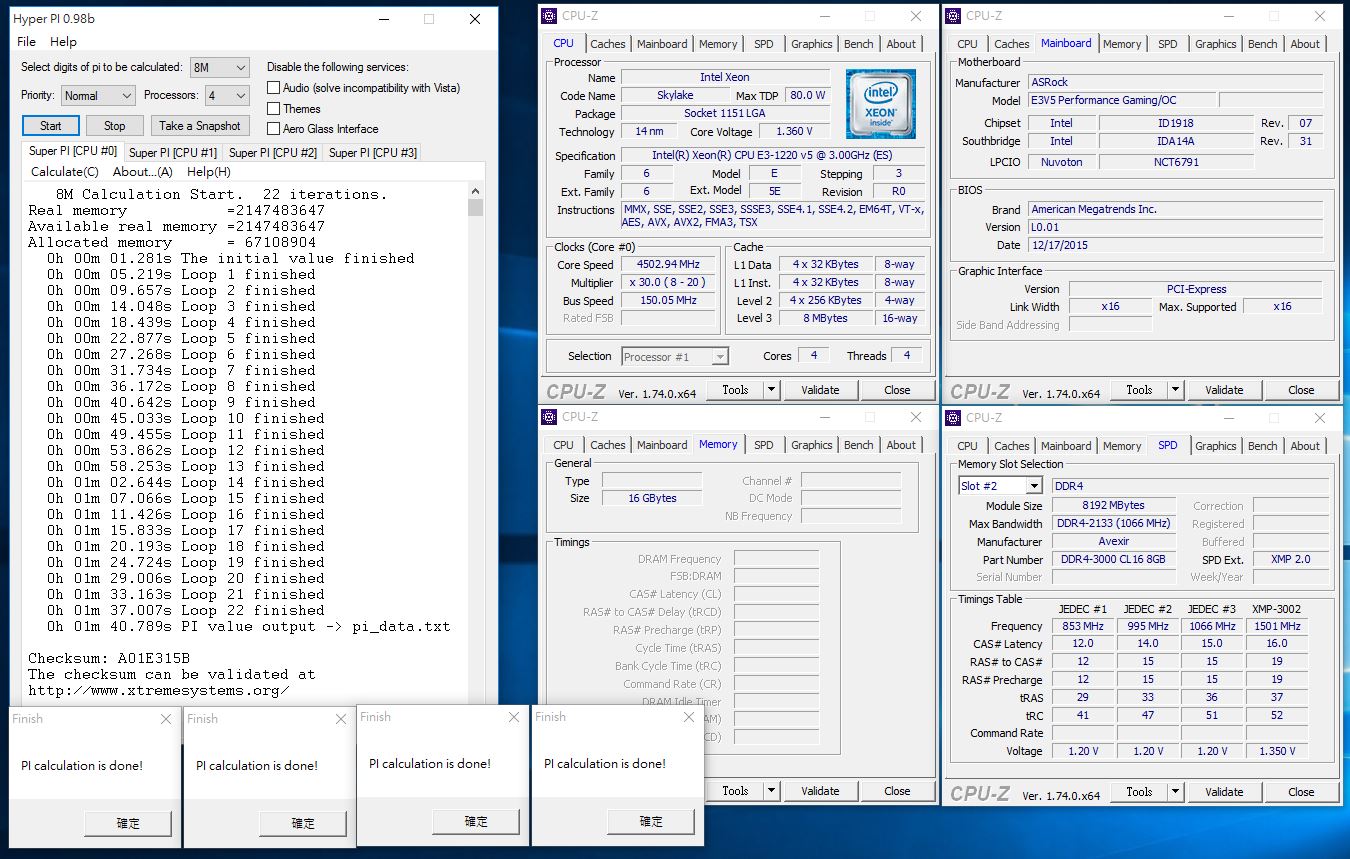Click Validate in the CPU tab window
Viewport: 1350px width, 859px height.
point(820,390)
